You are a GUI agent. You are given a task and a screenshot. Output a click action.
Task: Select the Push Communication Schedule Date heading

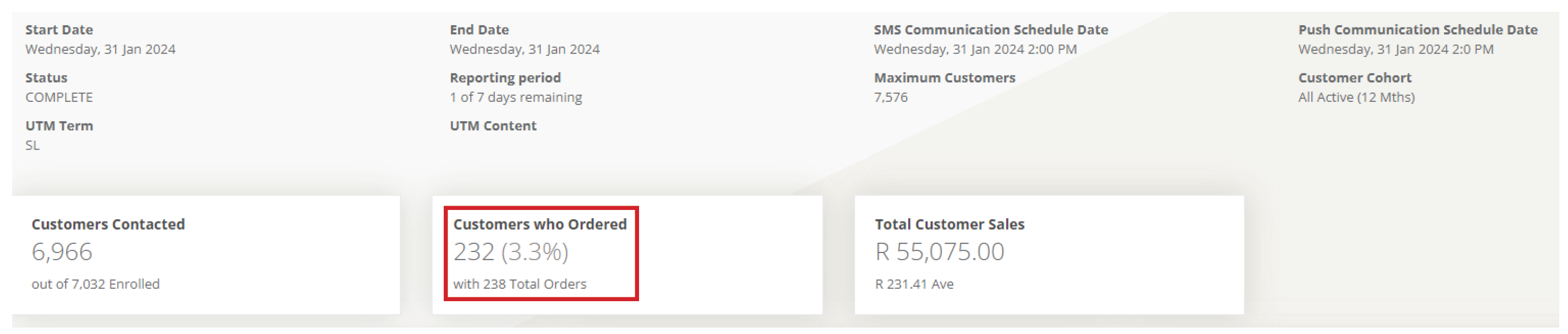click(1418, 30)
